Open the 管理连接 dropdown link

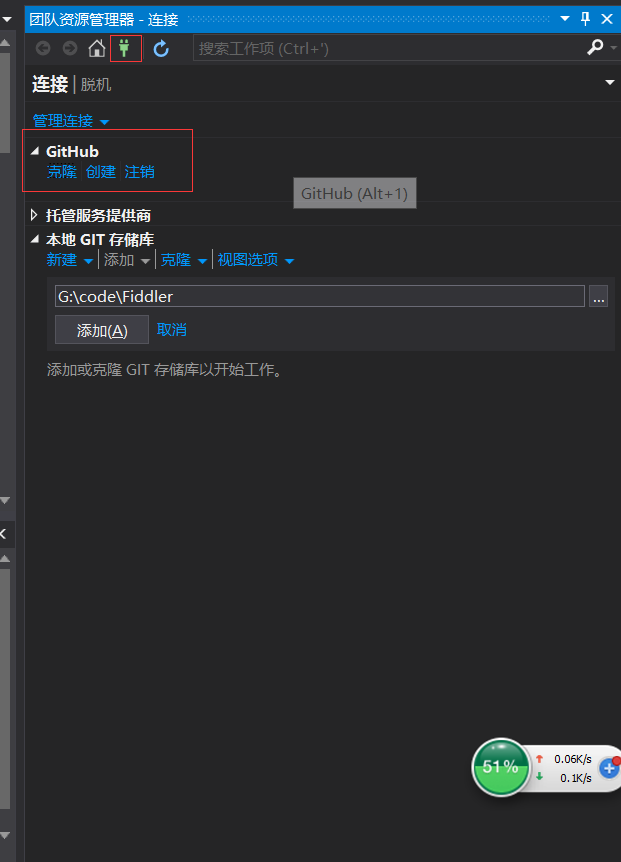pos(71,121)
